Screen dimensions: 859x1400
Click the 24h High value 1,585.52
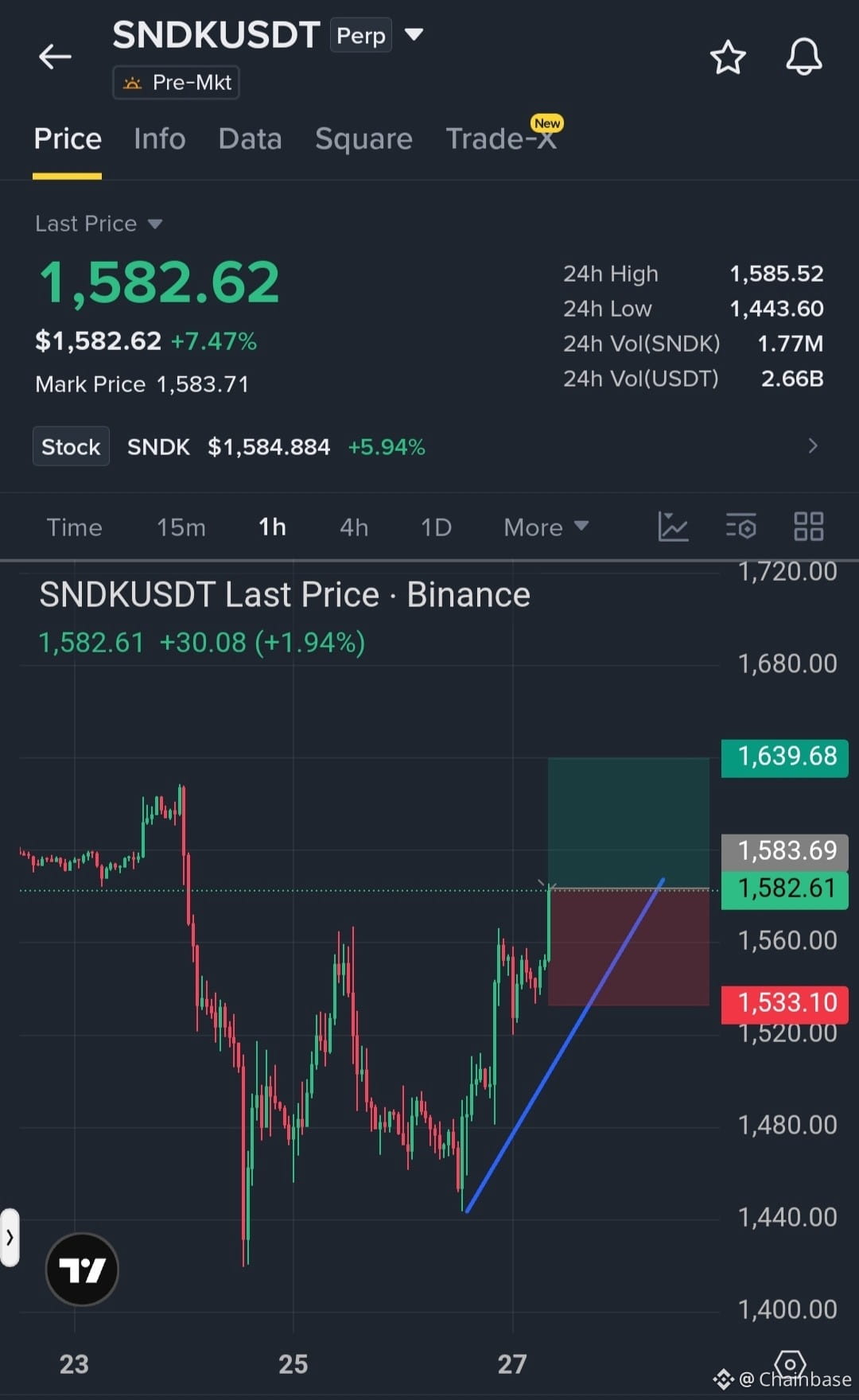pyautogui.click(x=776, y=274)
